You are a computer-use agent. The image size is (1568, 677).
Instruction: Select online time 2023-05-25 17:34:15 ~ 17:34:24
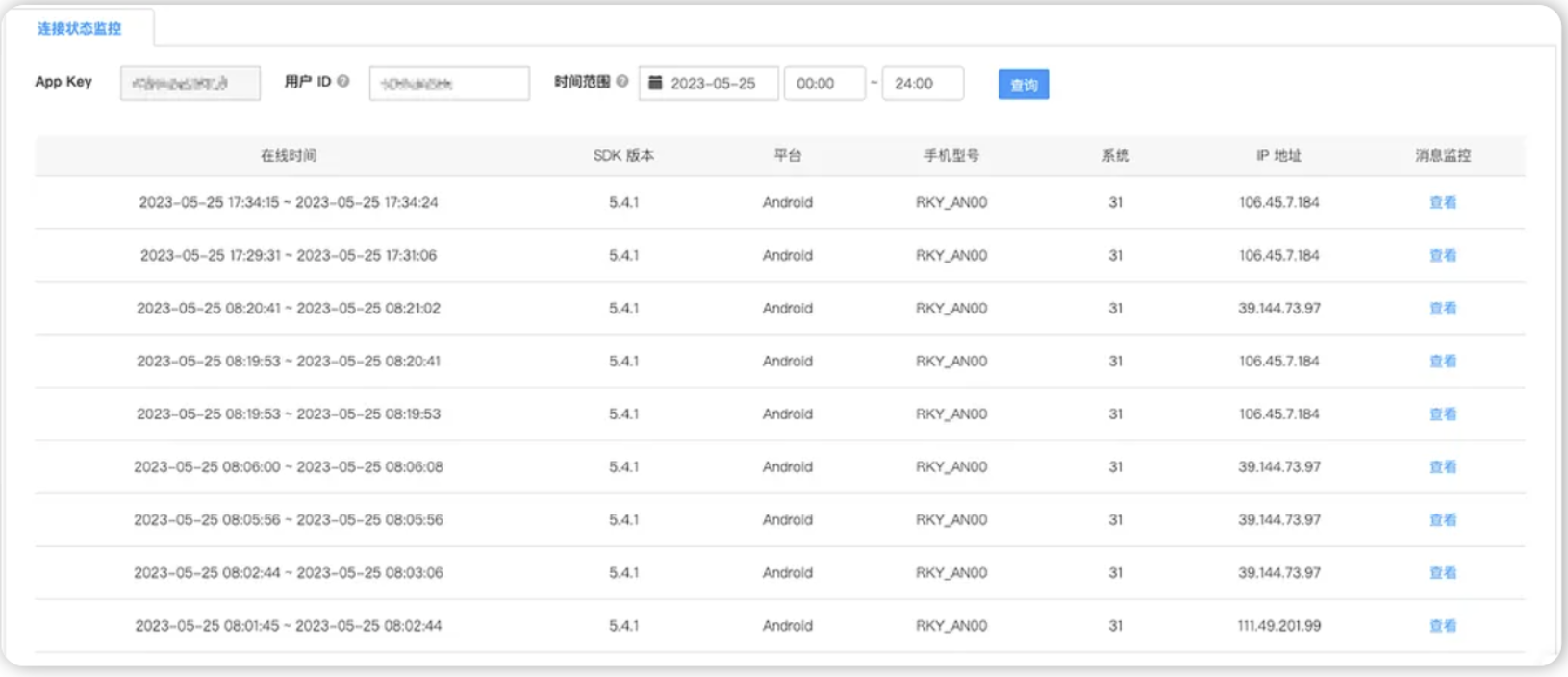pos(289,202)
